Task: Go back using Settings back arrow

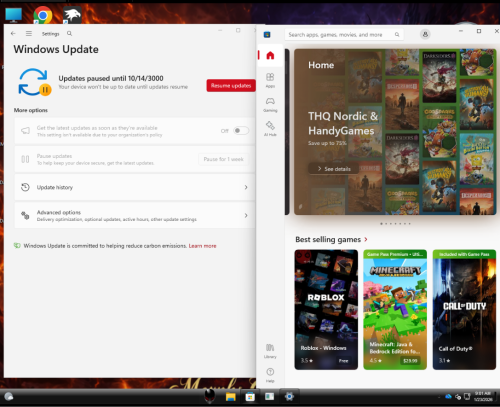Action: [13, 33]
